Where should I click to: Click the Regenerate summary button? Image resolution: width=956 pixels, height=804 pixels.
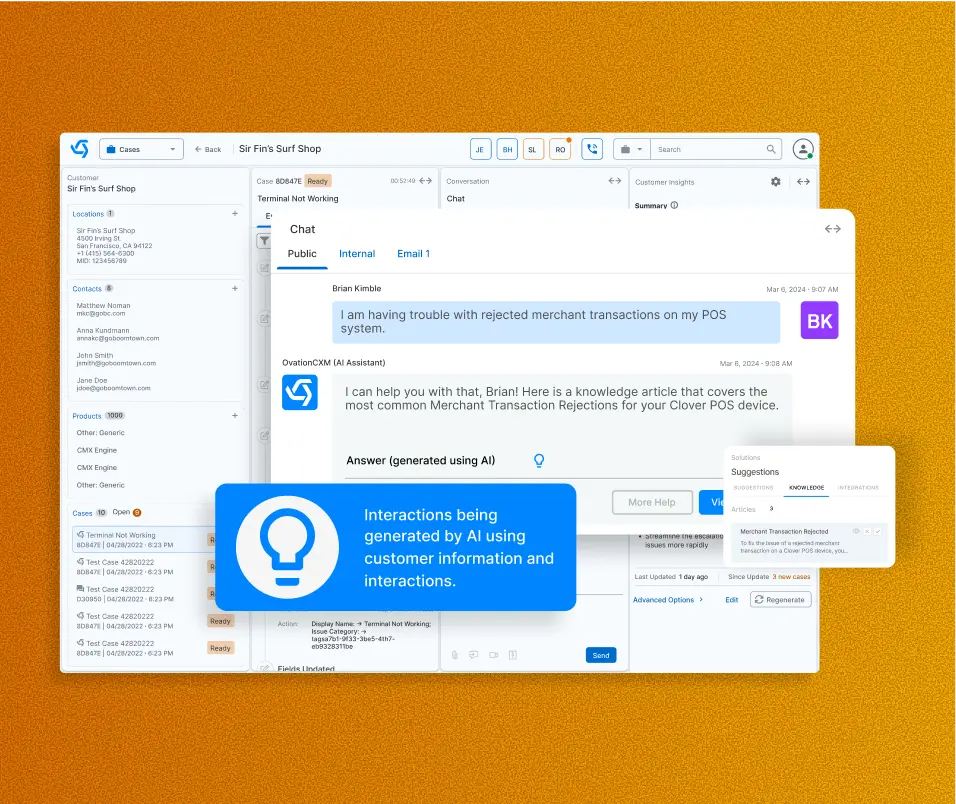point(780,600)
